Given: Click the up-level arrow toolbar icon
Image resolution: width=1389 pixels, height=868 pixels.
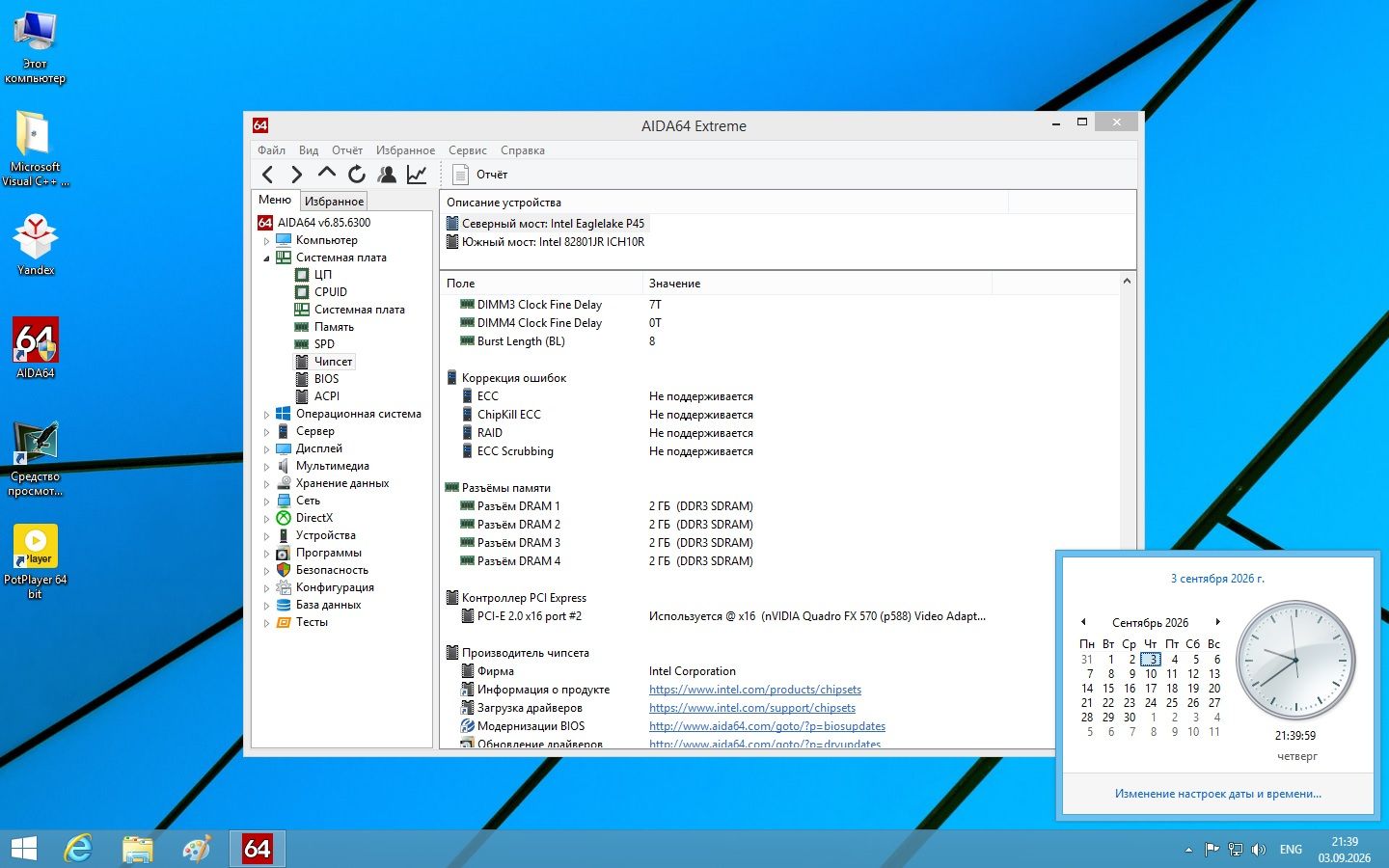Looking at the screenshot, I should tap(327, 174).
